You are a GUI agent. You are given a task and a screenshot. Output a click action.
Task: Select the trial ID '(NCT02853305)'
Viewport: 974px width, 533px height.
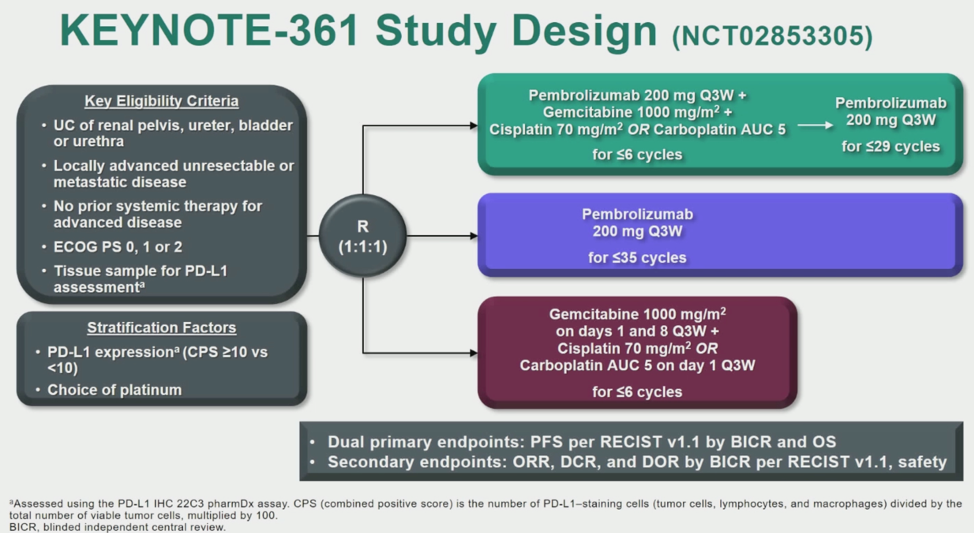point(772,36)
